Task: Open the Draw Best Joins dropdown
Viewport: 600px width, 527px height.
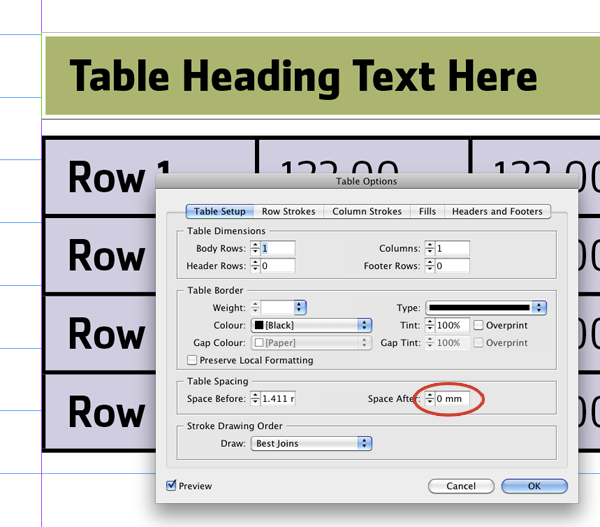Action: (311, 443)
